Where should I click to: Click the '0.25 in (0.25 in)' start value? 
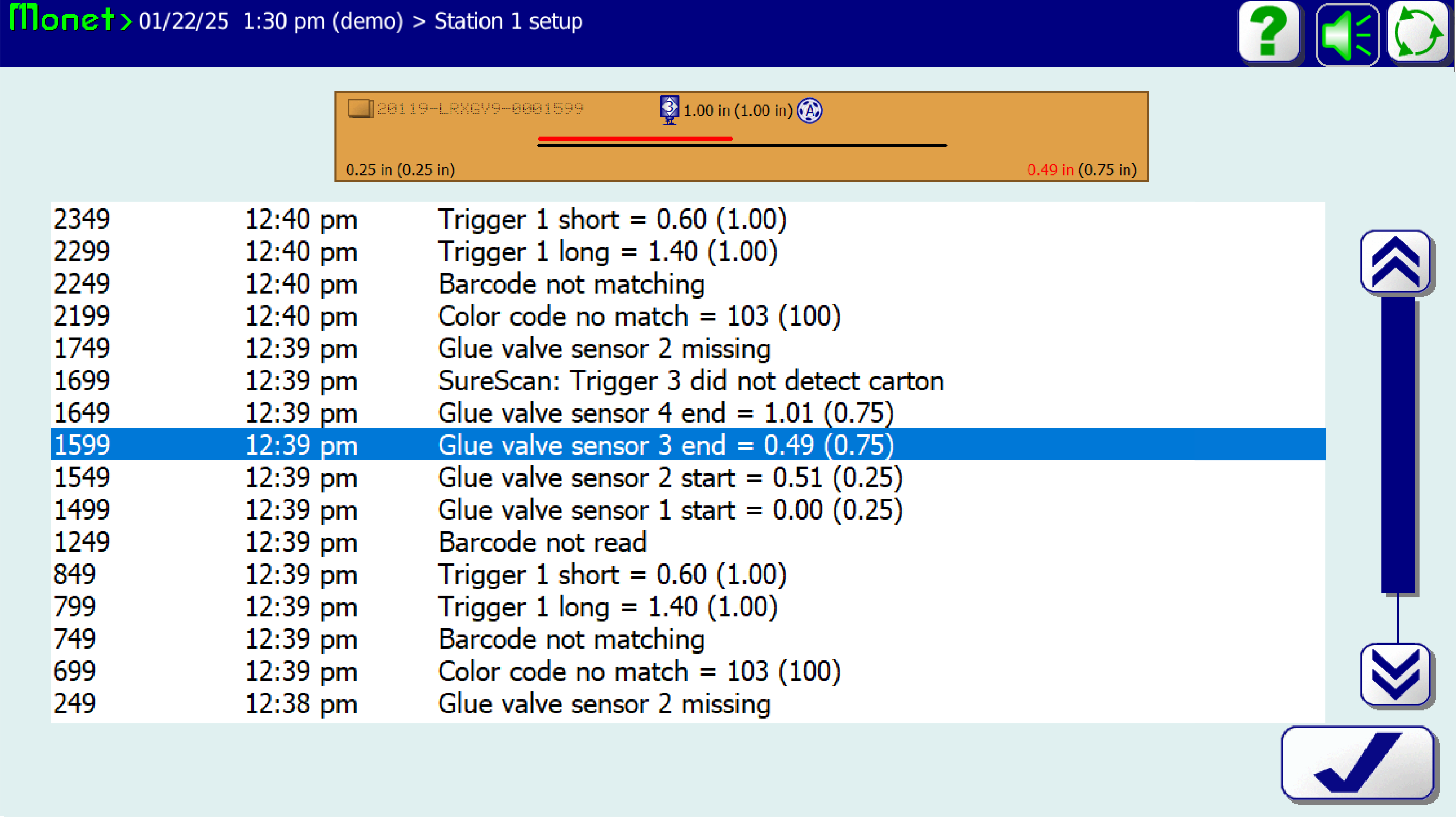click(400, 170)
